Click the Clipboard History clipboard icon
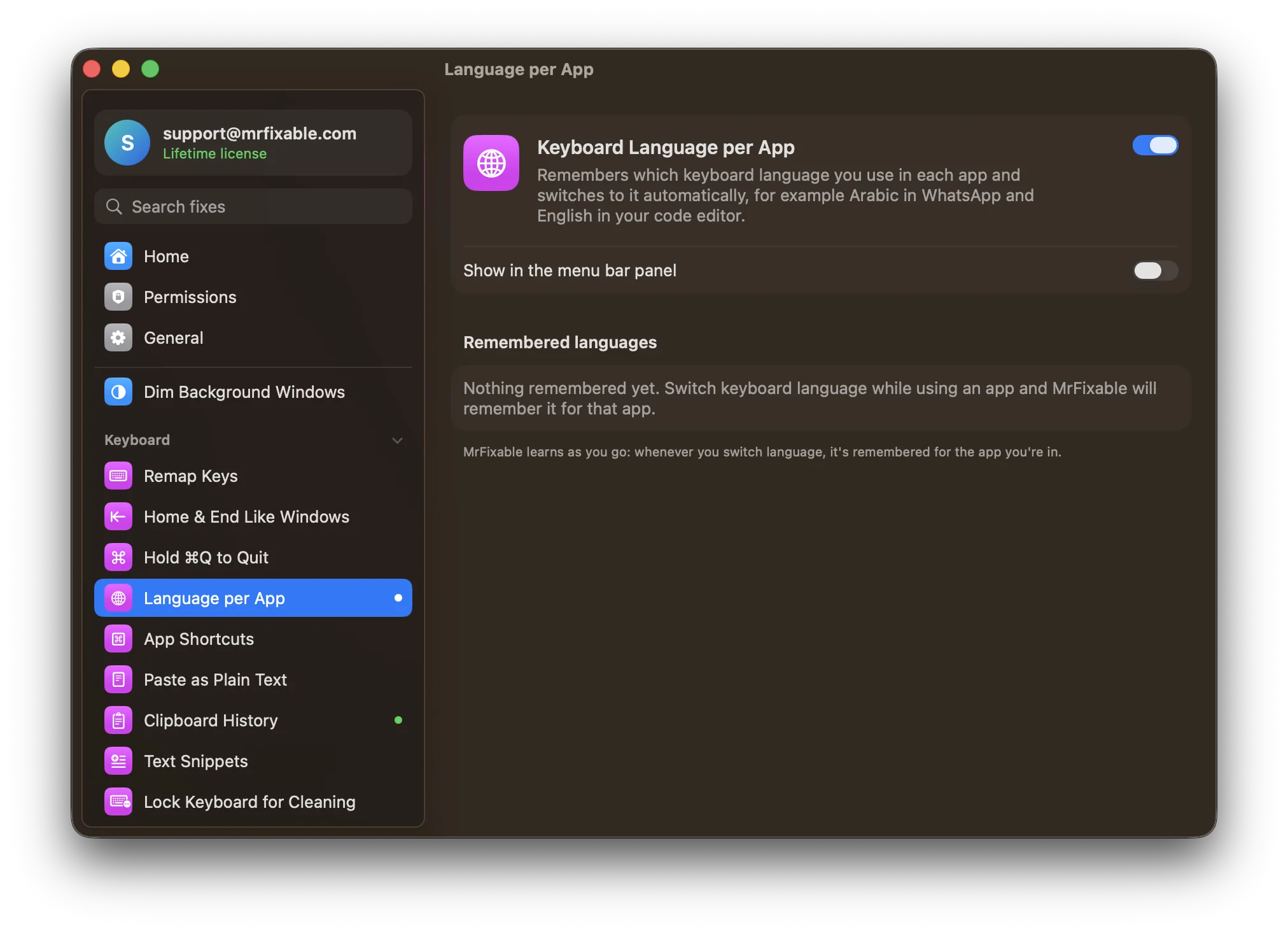The image size is (1288, 932). (x=118, y=720)
